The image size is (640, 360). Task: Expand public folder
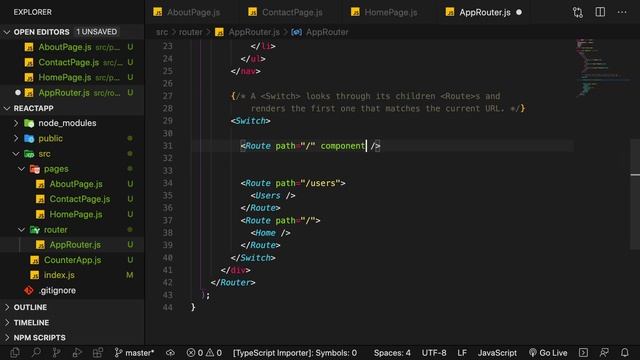16,138
